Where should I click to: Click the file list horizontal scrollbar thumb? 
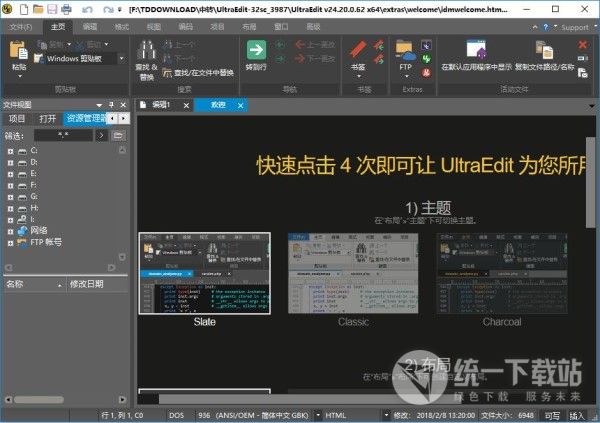tap(39, 400)
